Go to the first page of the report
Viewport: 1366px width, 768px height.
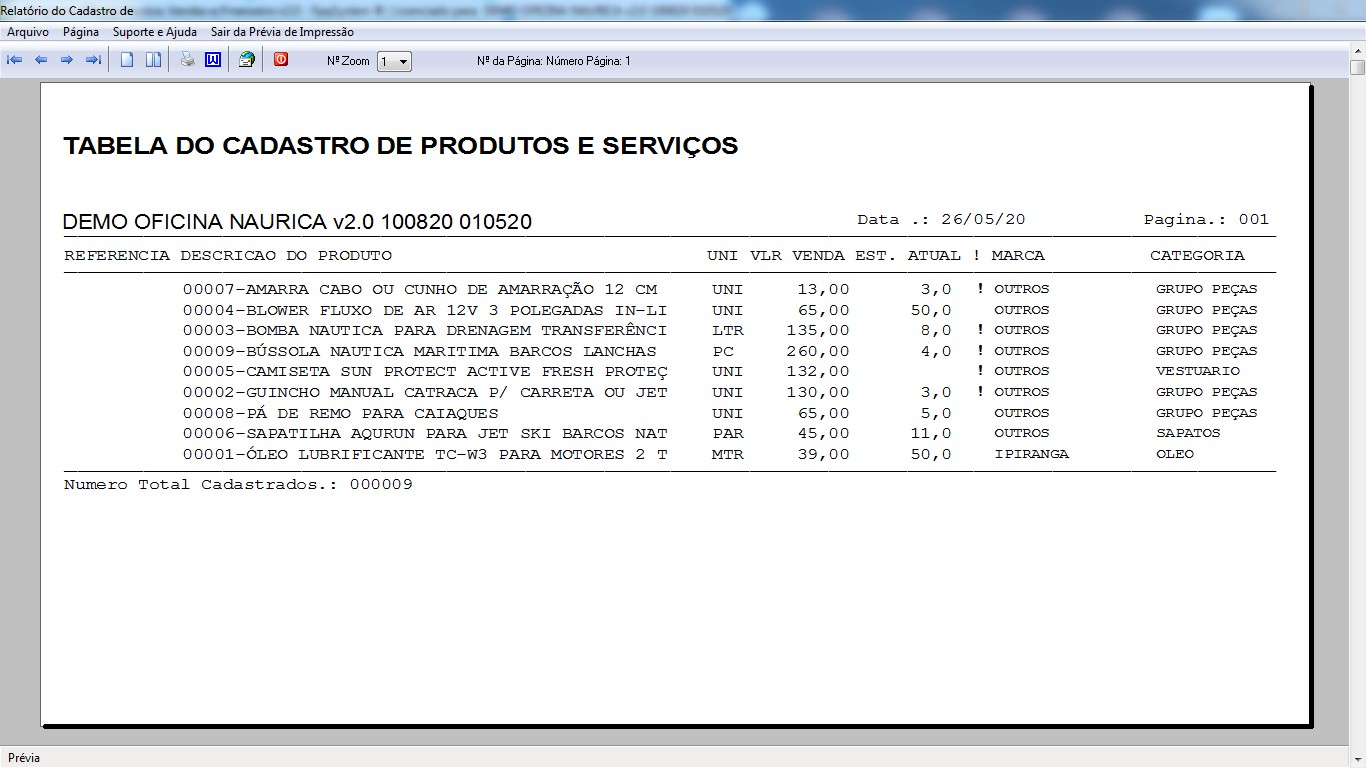(15, 60)
